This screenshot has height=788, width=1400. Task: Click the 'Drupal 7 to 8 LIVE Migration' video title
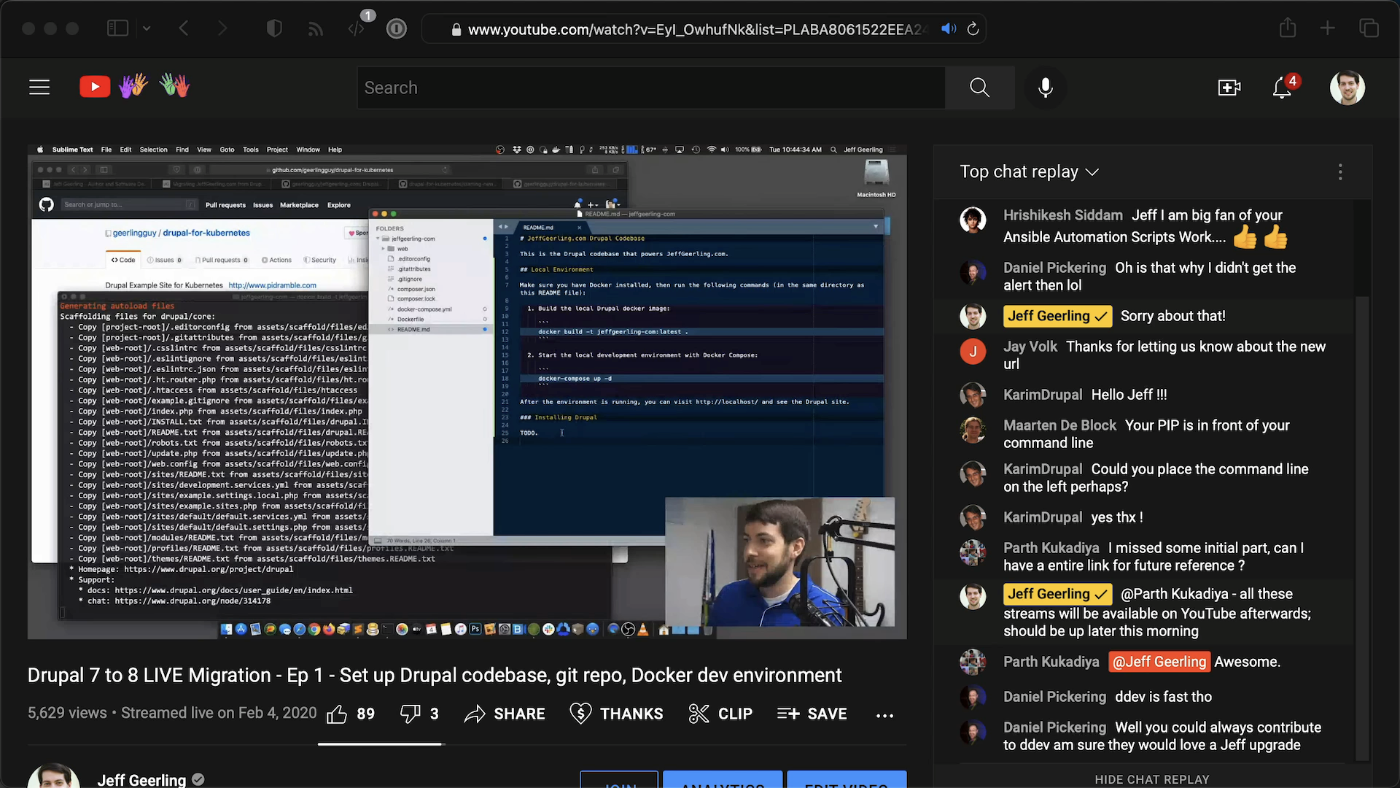[x=435, y=675]
